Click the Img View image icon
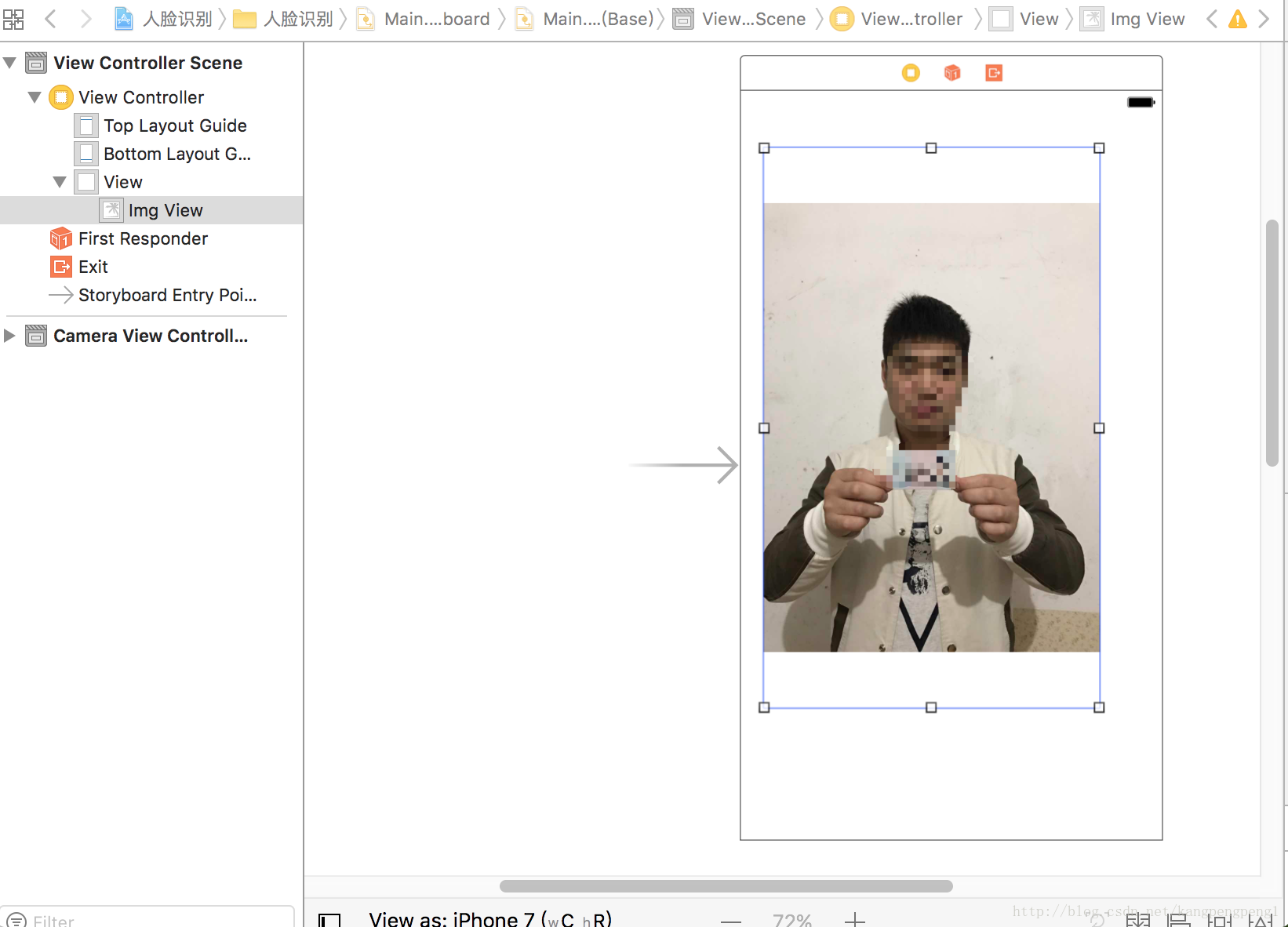 tap(111, 210)
